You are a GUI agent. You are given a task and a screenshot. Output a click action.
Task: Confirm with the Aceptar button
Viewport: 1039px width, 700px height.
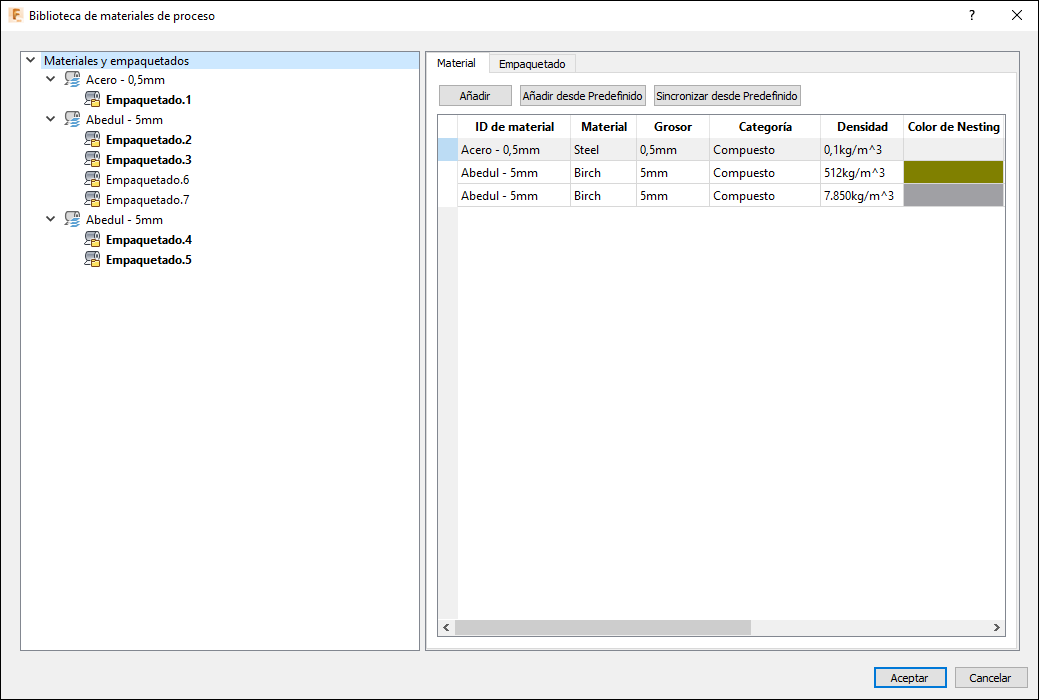910,677
